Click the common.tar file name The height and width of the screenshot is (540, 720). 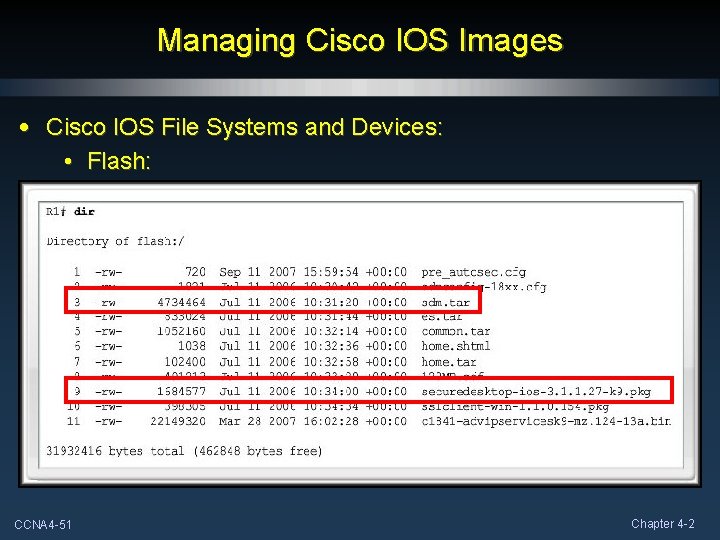tap(456, 331)
